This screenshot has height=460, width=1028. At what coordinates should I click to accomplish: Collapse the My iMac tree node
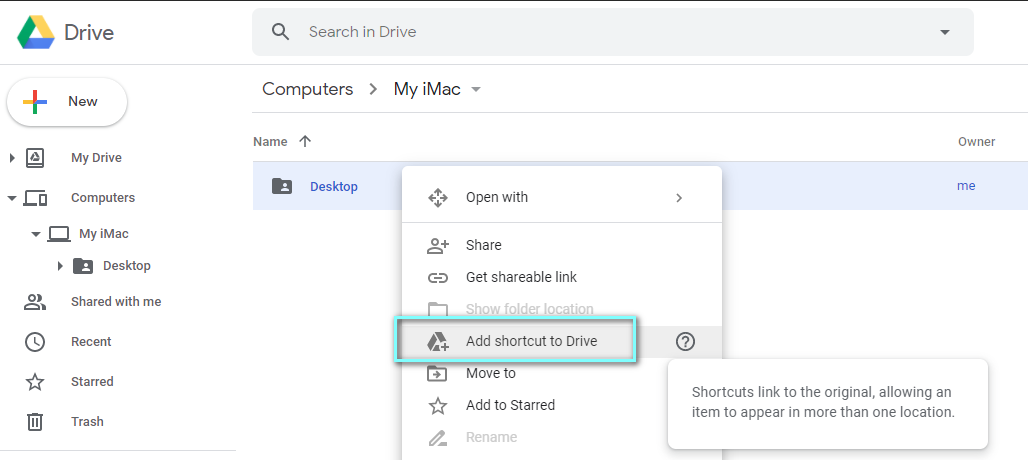pyautogui.click(x=36, y=234)
